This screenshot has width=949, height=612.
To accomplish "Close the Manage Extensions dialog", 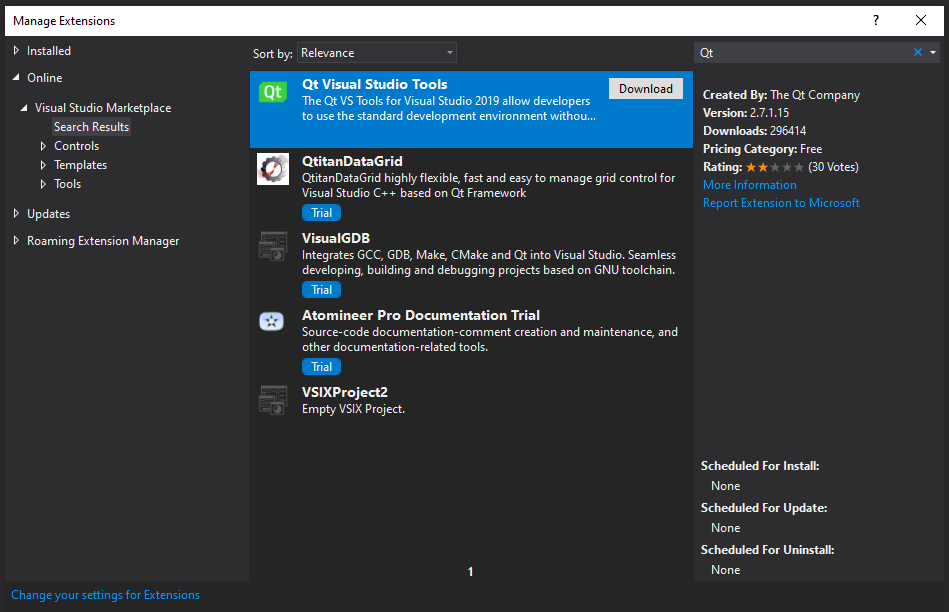I will click(921, 20).
